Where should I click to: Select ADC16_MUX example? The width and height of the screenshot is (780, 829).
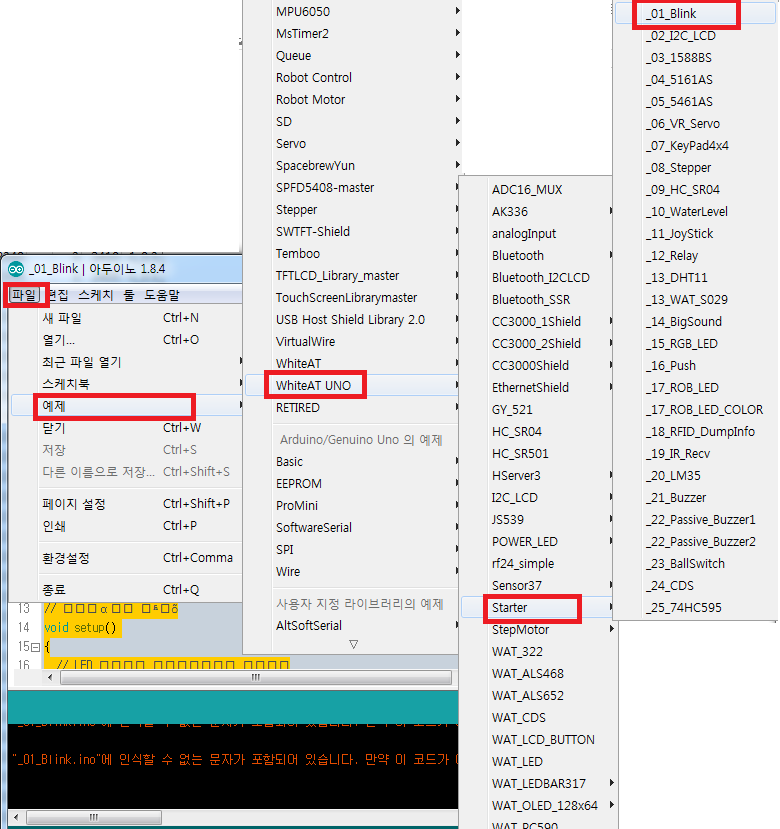[537, 190]
